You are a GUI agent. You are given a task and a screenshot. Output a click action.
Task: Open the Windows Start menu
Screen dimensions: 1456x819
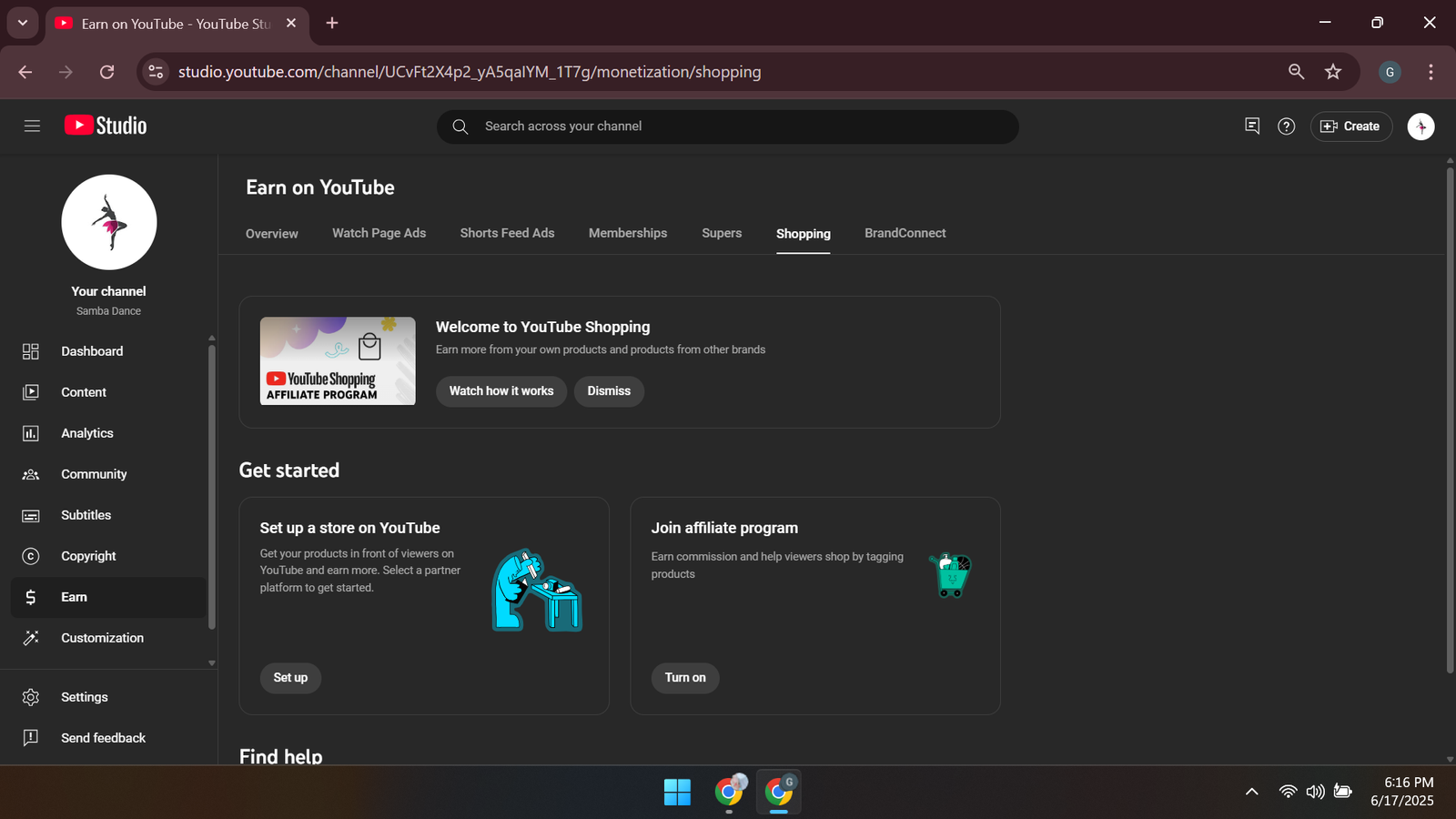point(677,793)
